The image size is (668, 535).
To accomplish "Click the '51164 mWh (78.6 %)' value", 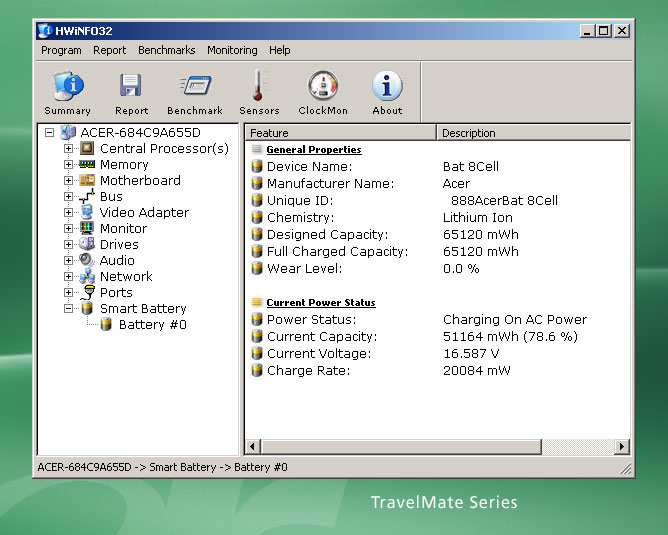I will pyautogui.click(x=510, y=337).
